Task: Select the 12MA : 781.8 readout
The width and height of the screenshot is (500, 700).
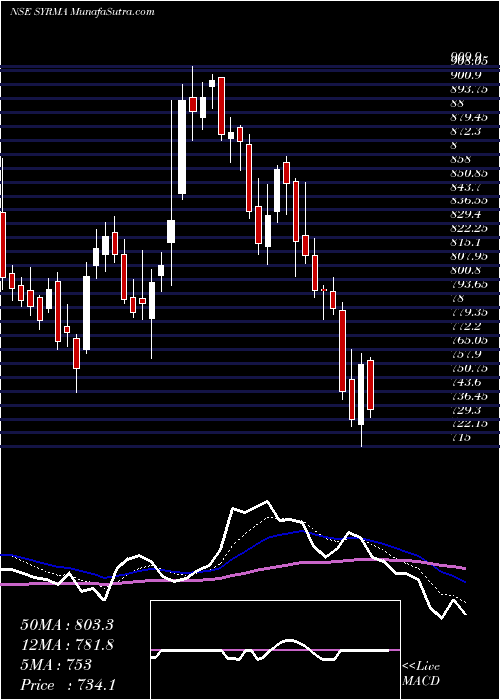Action: point(67,645)
